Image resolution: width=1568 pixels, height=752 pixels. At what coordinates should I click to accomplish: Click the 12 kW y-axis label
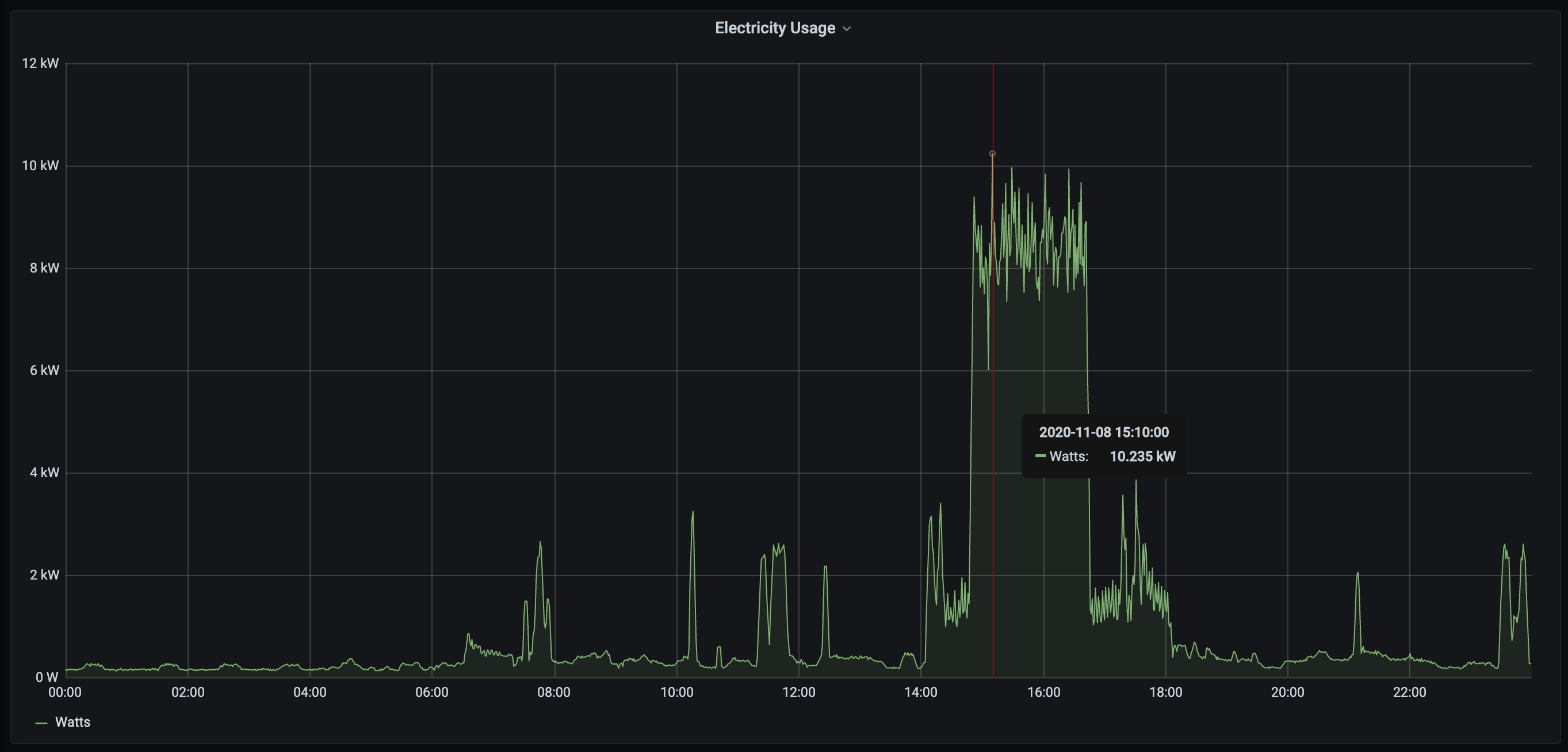[40, 63]
